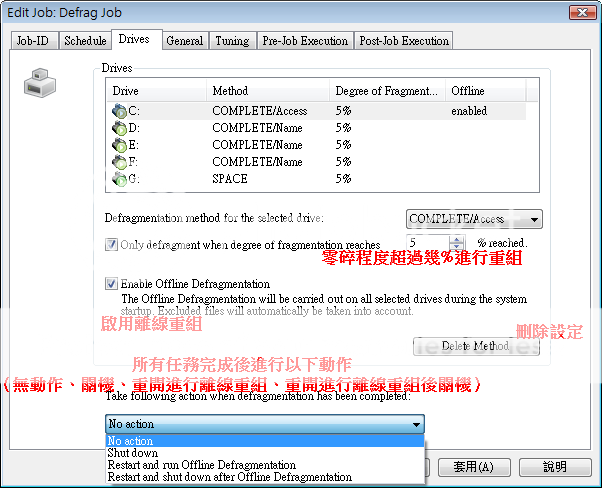Select 'COMPLETE/Name' method cell of E: row
The width and height of the screenshot is (602, 488).
[257, 145]
